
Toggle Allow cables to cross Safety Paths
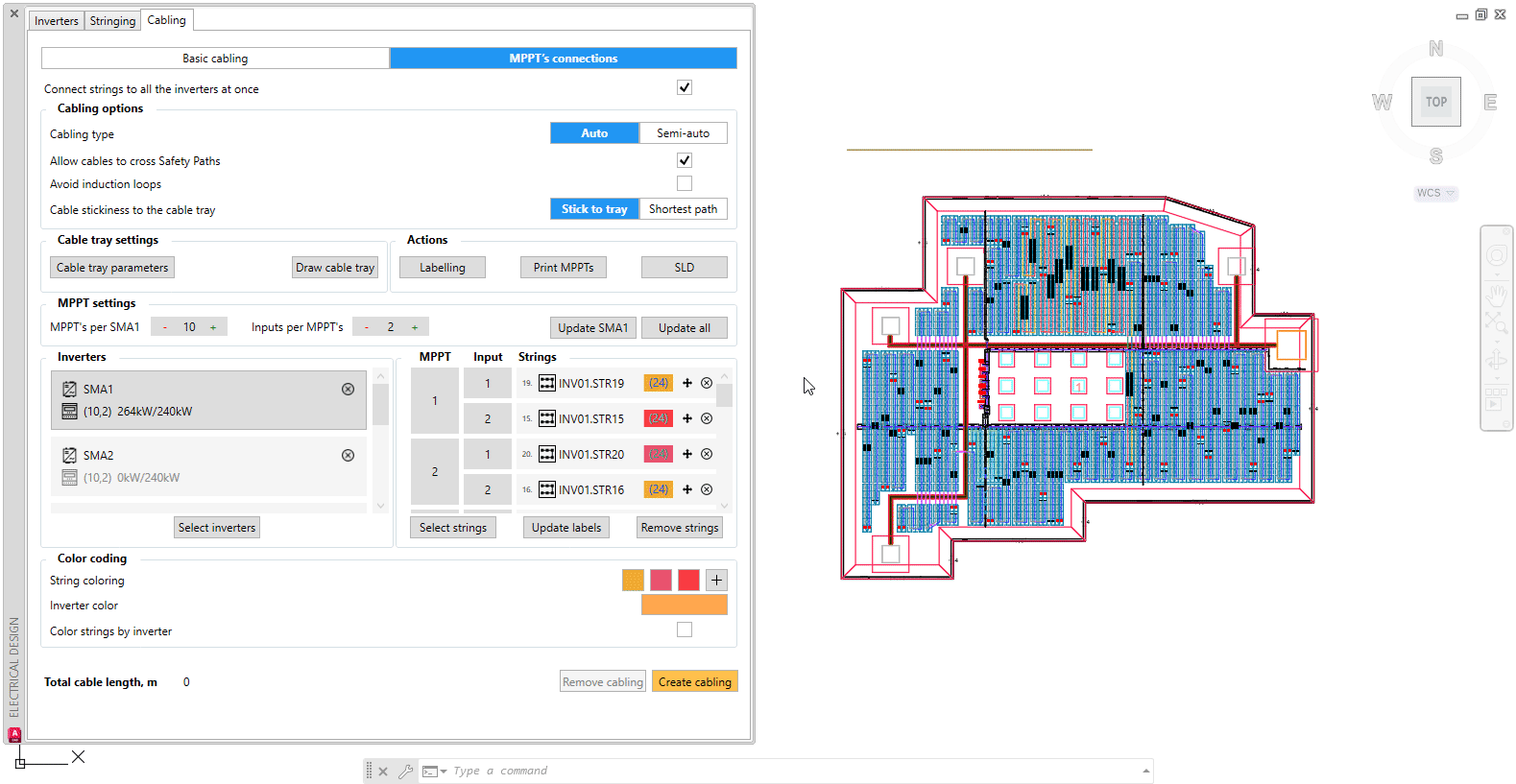pos(685,160)
